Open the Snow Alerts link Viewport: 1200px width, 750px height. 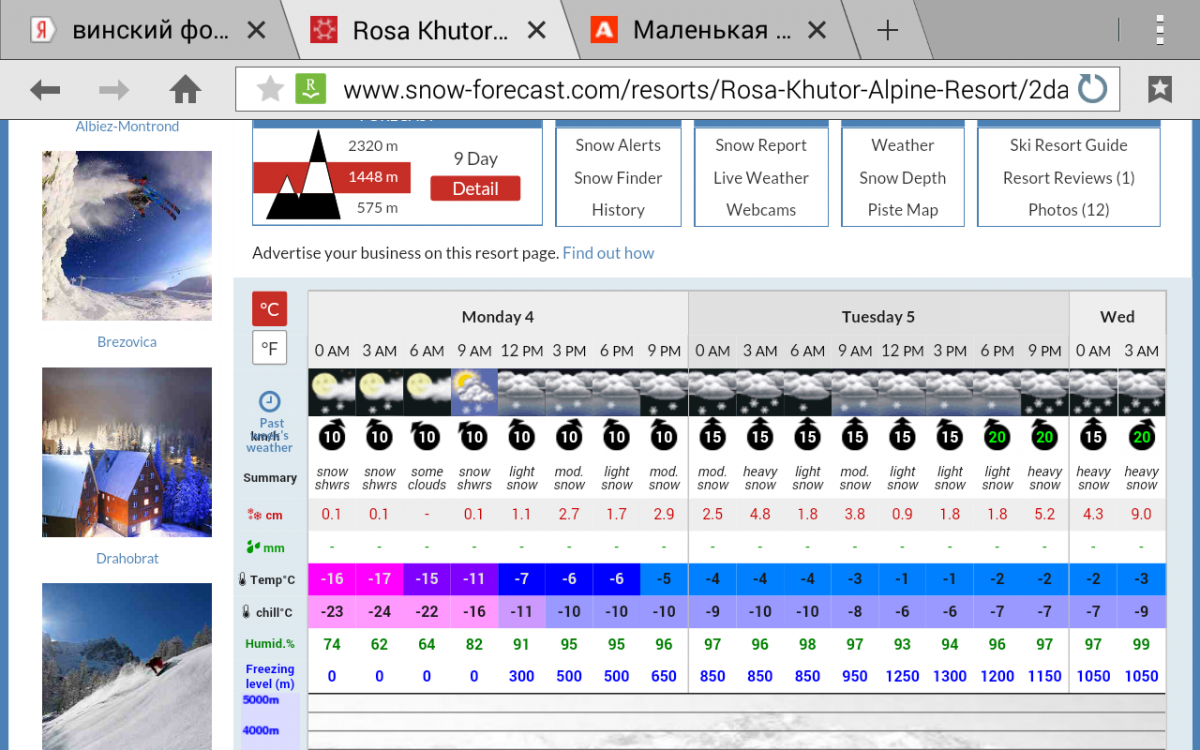pos(618,145)
